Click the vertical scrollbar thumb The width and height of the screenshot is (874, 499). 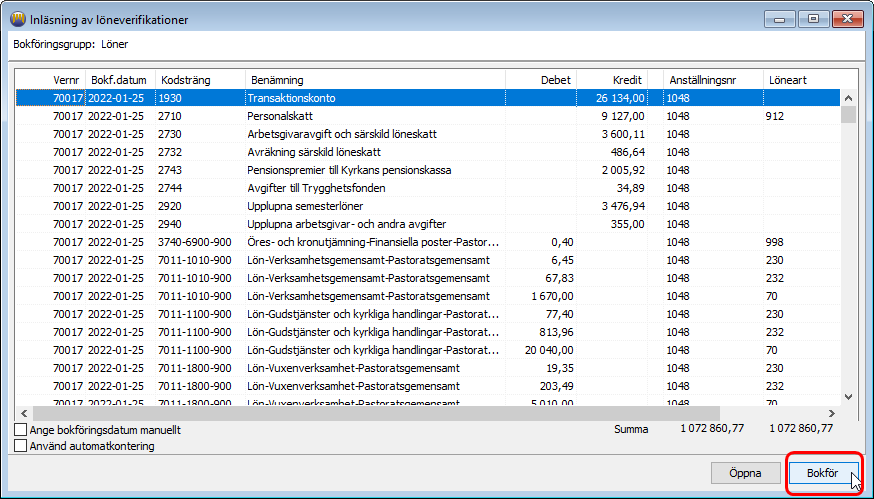pos(848,114)
